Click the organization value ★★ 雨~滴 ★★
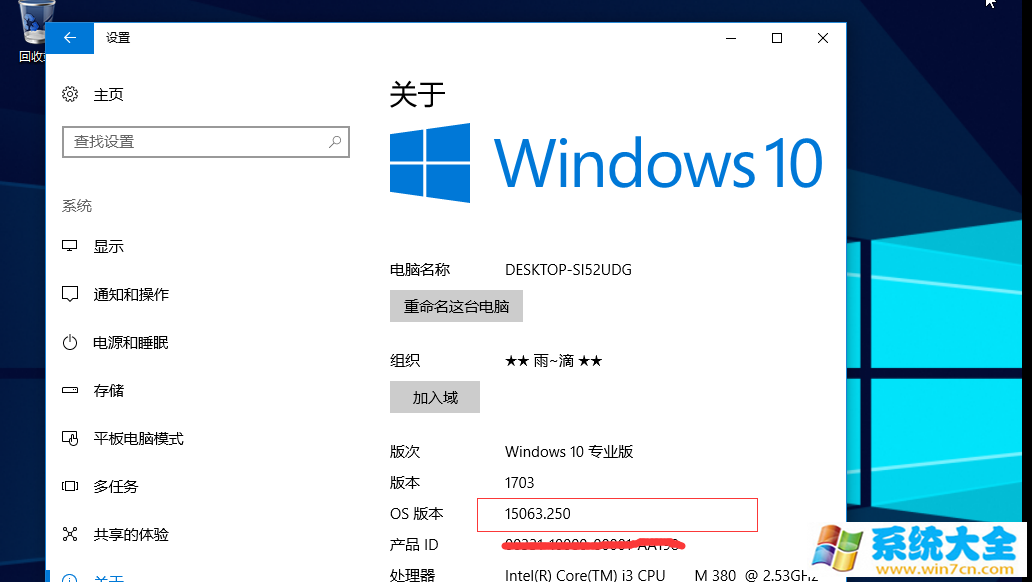The height and width of the screenshot is (582, 1032). [x=553, y=361]
